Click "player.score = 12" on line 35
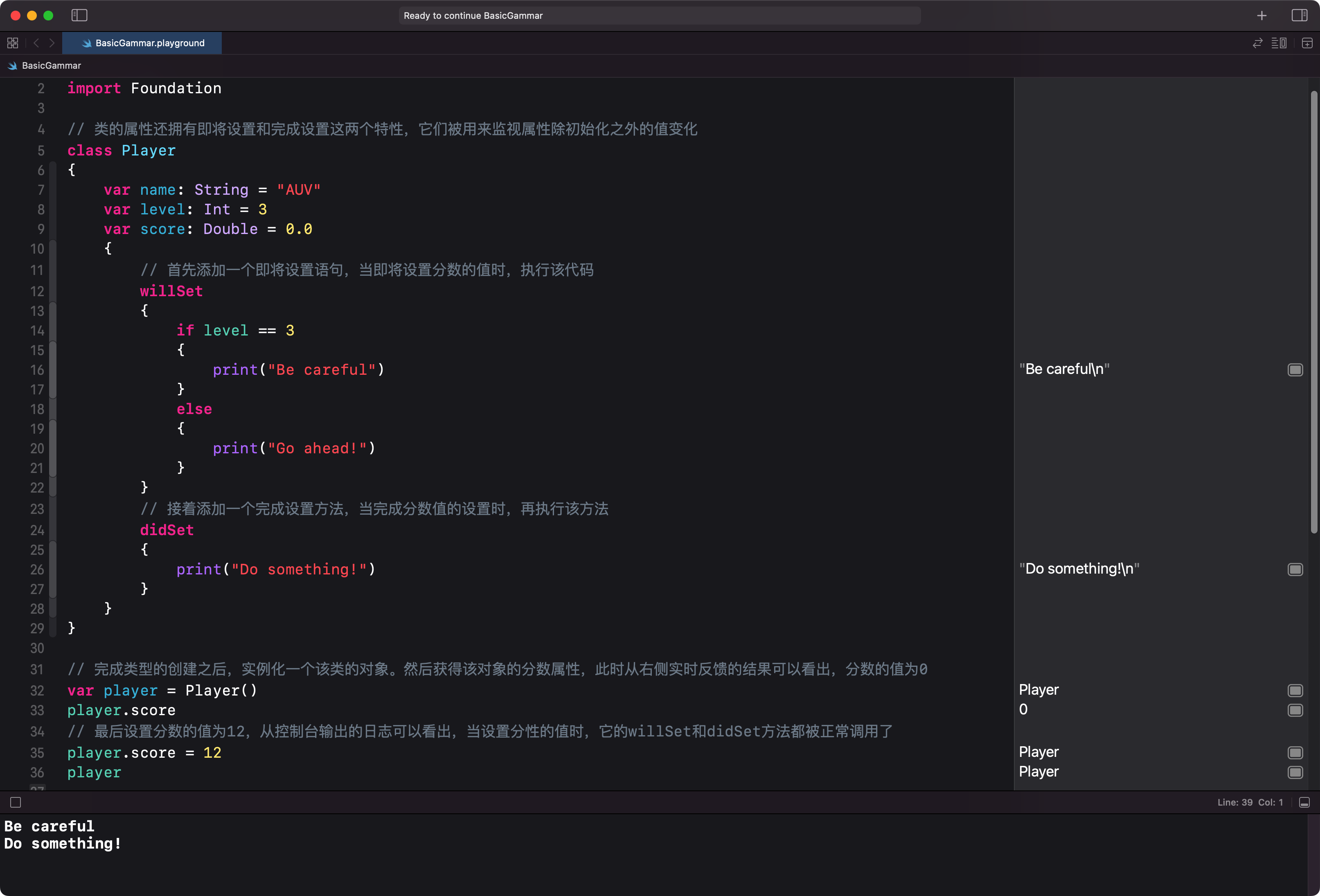The image size is (1320, 896). coord(144,753)
